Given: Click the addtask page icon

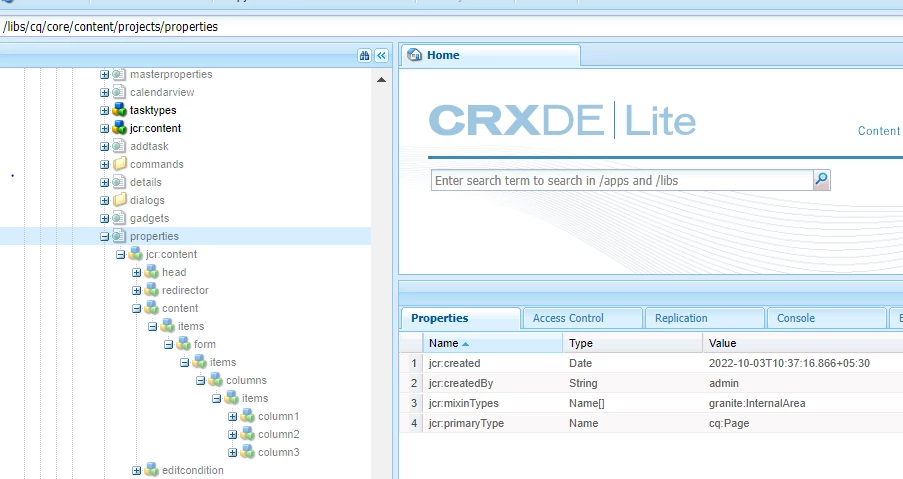Looking at the screenshot, I should coord(119,146).
